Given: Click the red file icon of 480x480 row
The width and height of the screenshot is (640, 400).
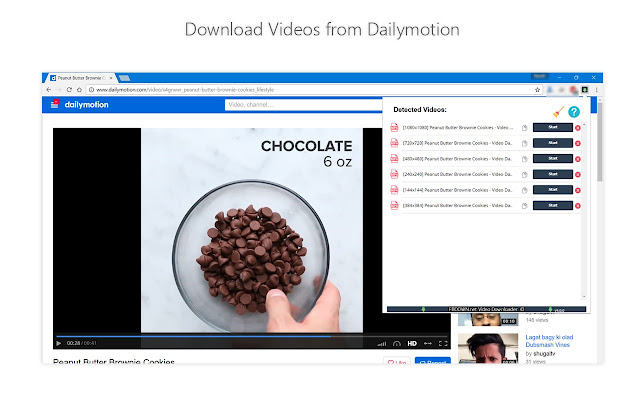Looking at the screenshot, I should (x=394, y=158).
